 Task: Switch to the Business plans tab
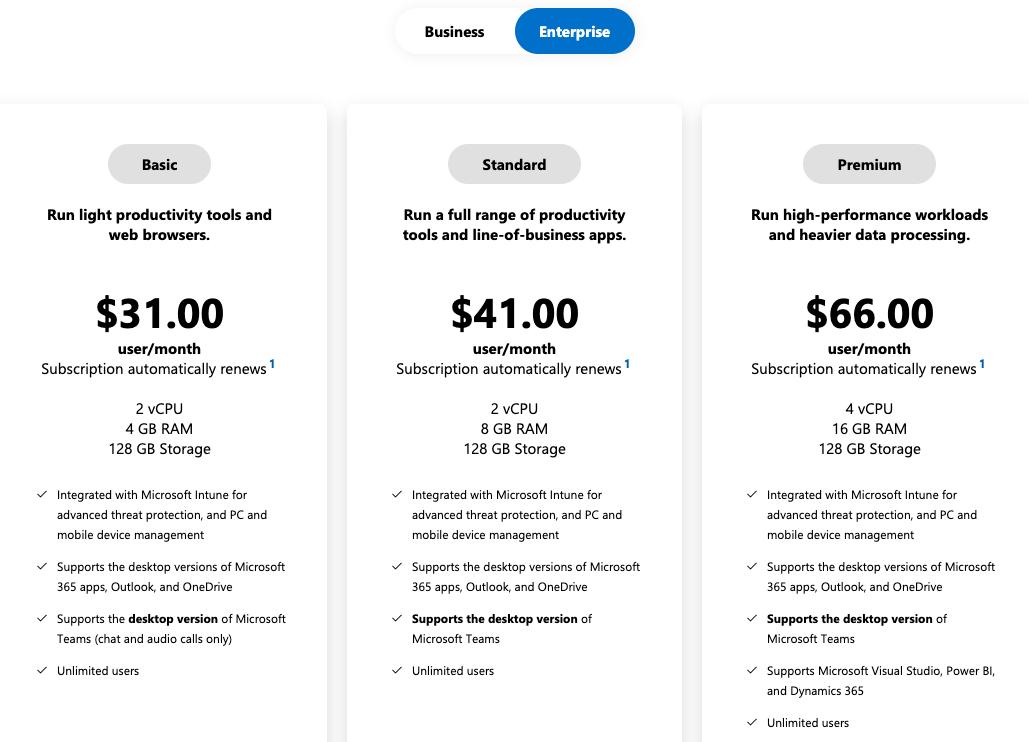(x=454, y=32)
